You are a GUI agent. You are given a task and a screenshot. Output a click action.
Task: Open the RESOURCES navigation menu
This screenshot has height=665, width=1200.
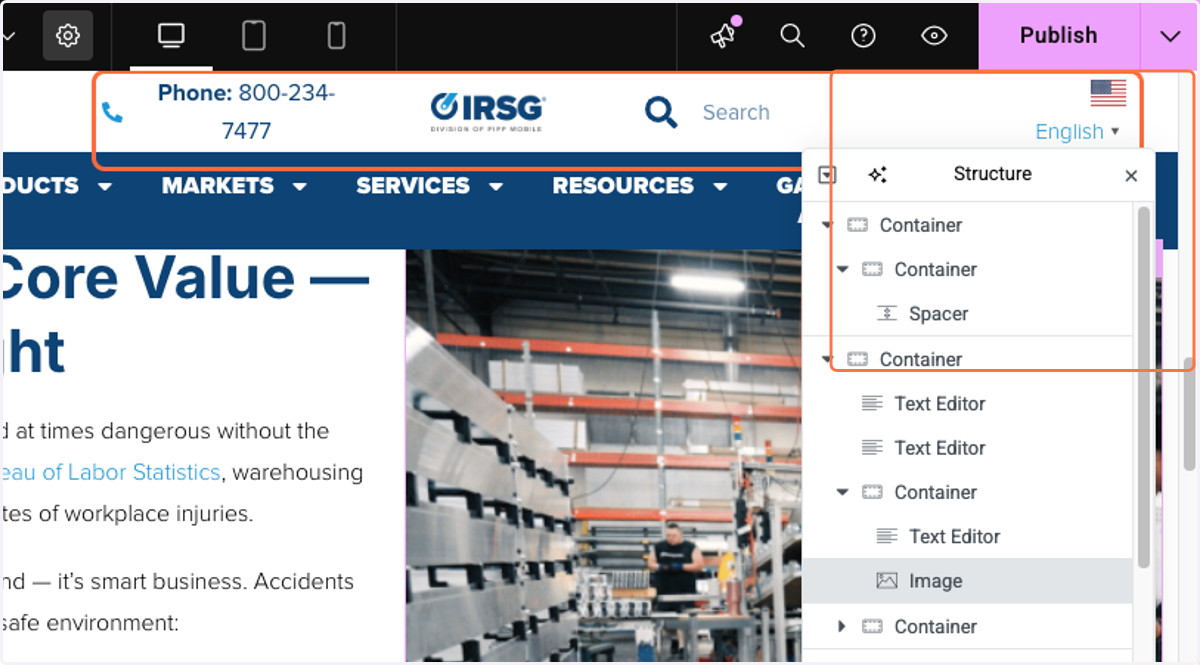click(x=640, y=186)
